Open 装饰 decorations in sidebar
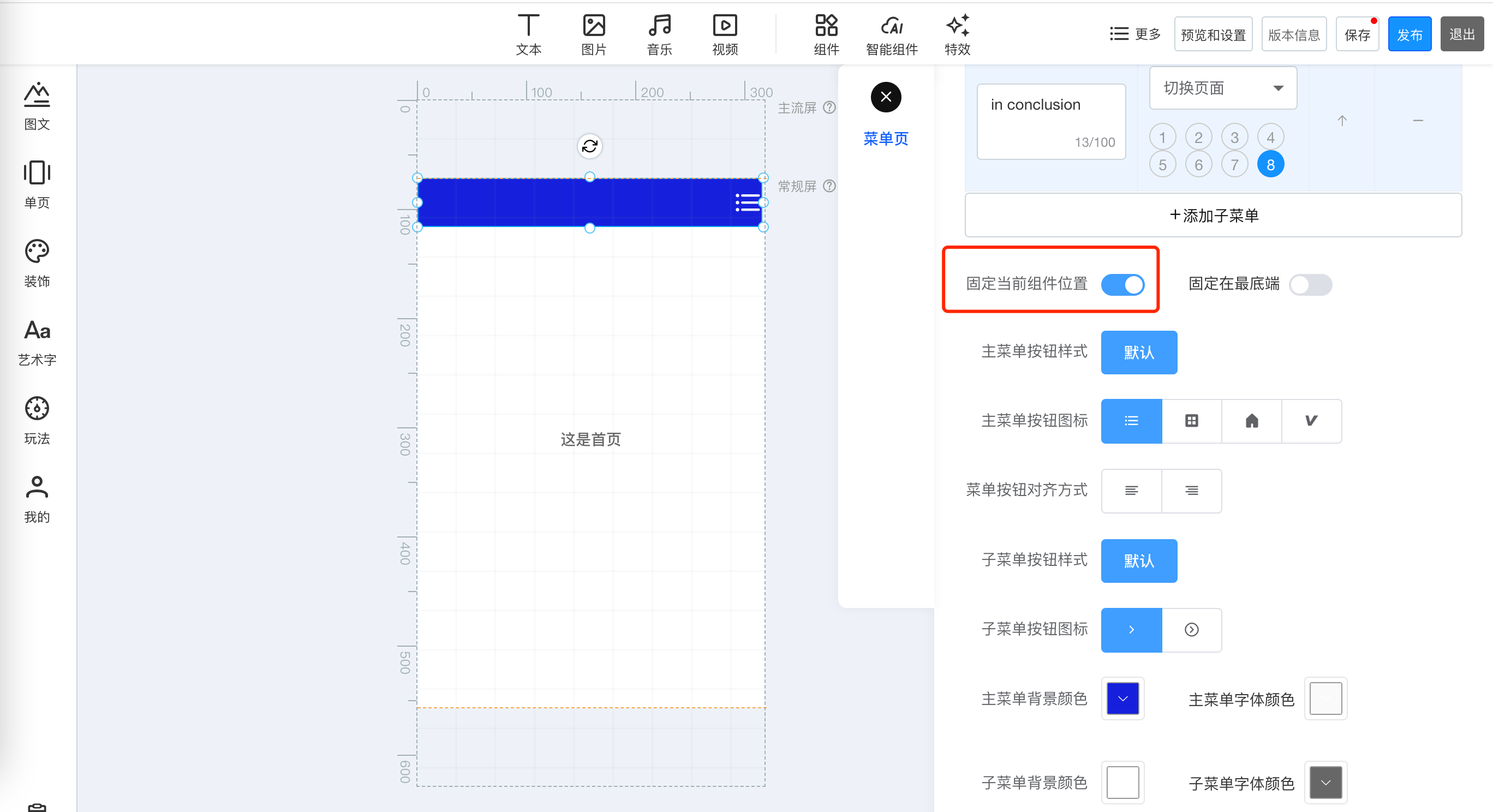 click(x=37, y=264)
